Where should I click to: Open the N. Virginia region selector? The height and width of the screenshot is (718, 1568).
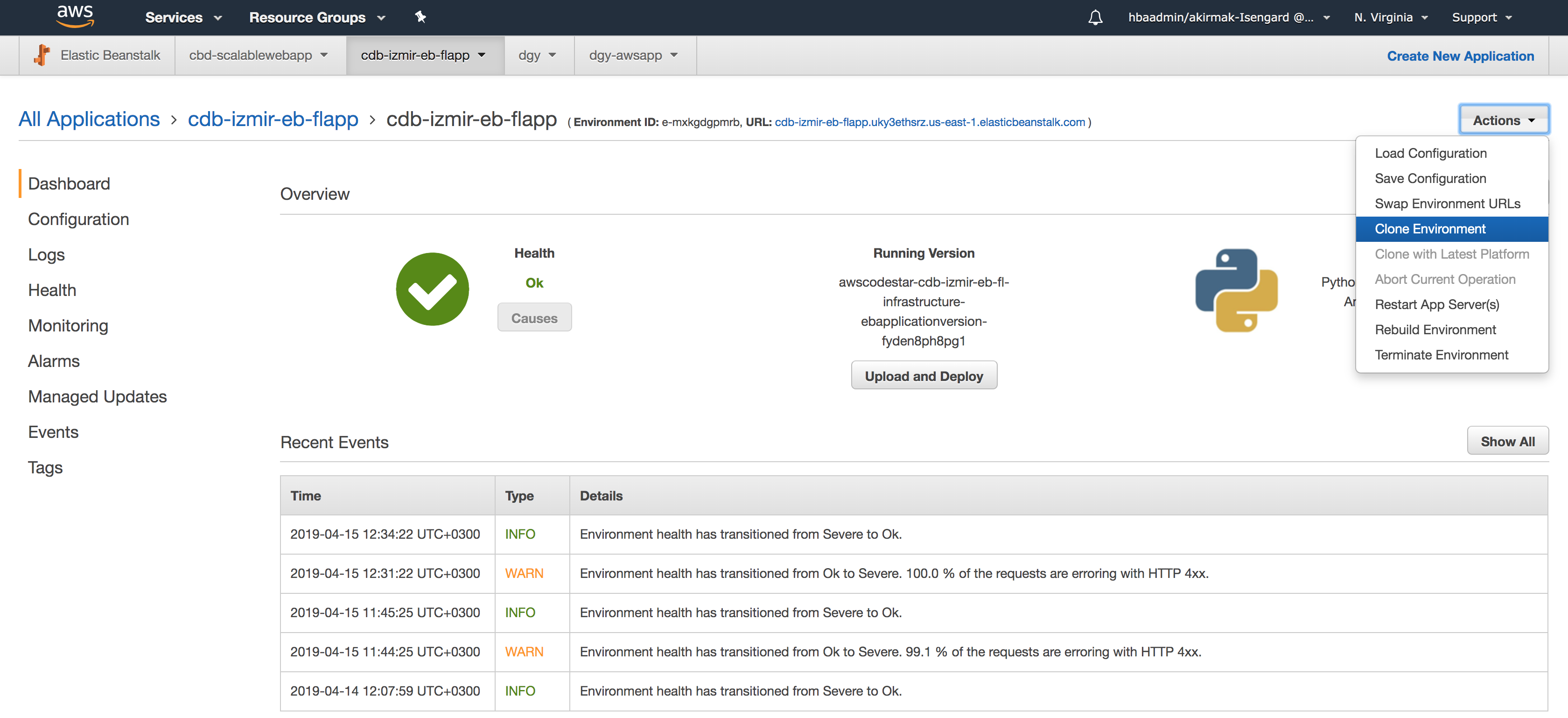(x=1390, y=18)
